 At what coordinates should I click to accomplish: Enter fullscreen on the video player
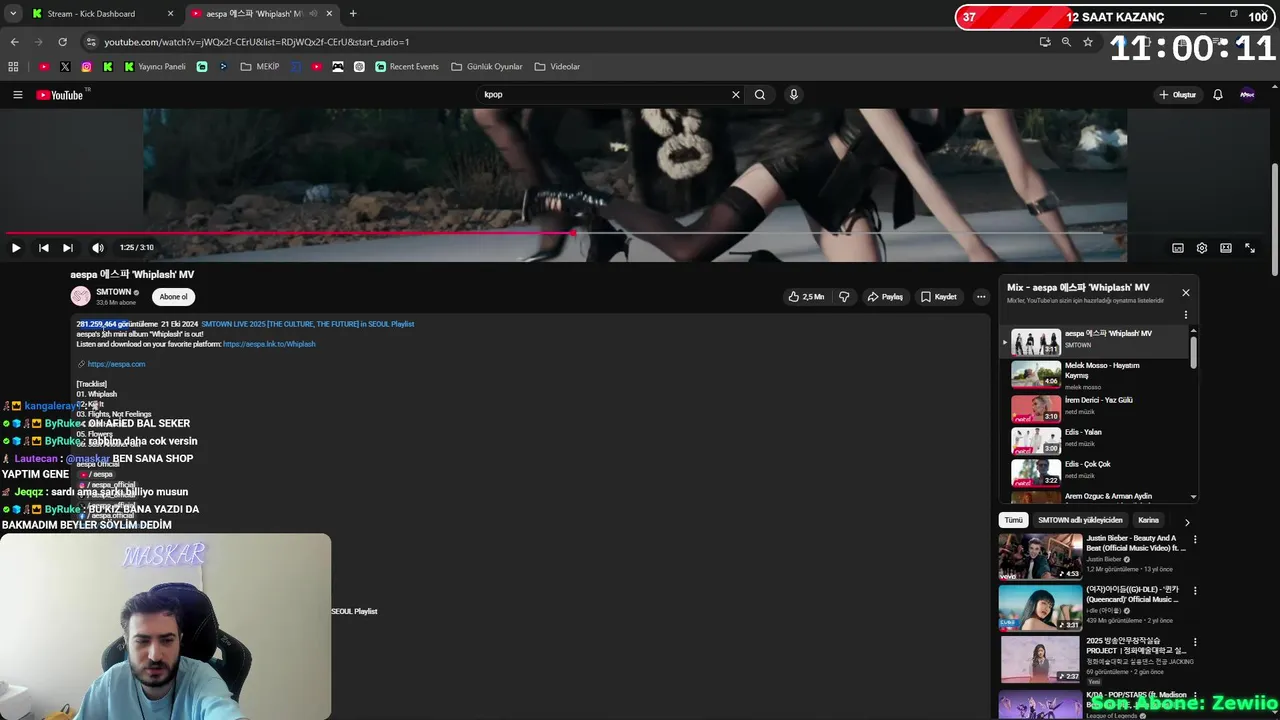(1250, 248)
